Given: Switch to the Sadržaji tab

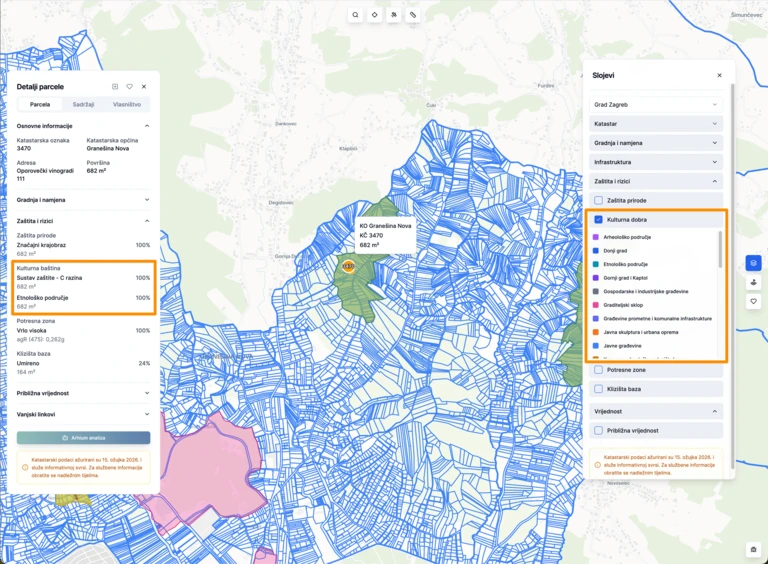Looking at the screenshot, I should click(x=83, y=104).
